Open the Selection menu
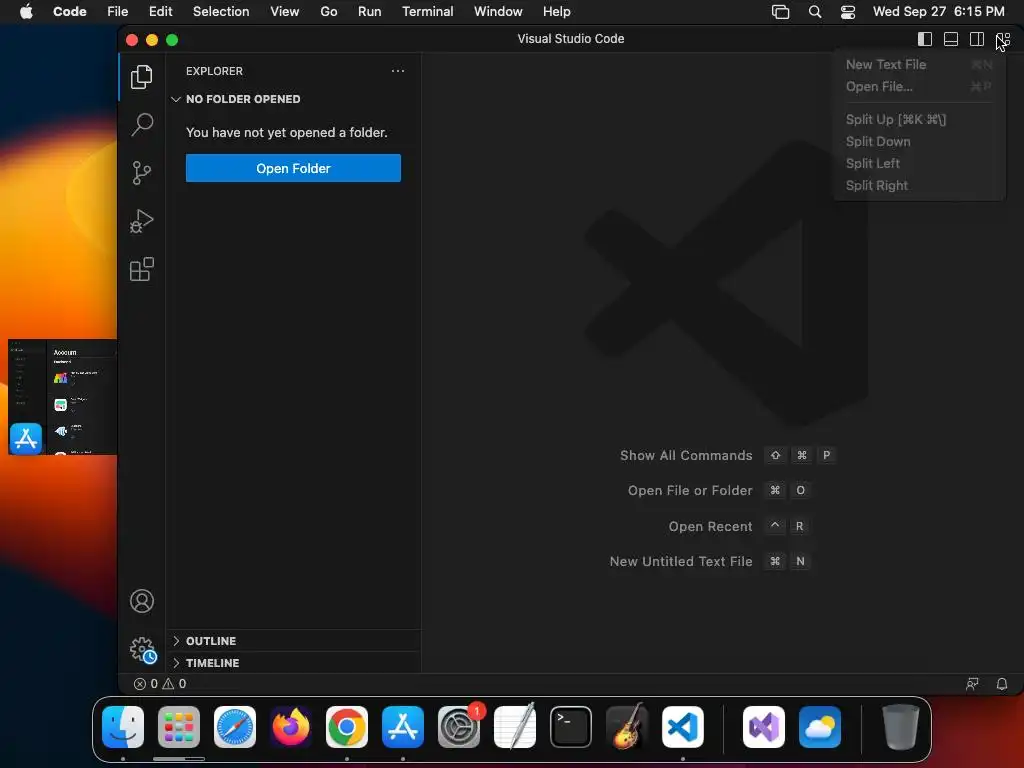The width and height of the screenshot is (1024, 768). (221, 12)
